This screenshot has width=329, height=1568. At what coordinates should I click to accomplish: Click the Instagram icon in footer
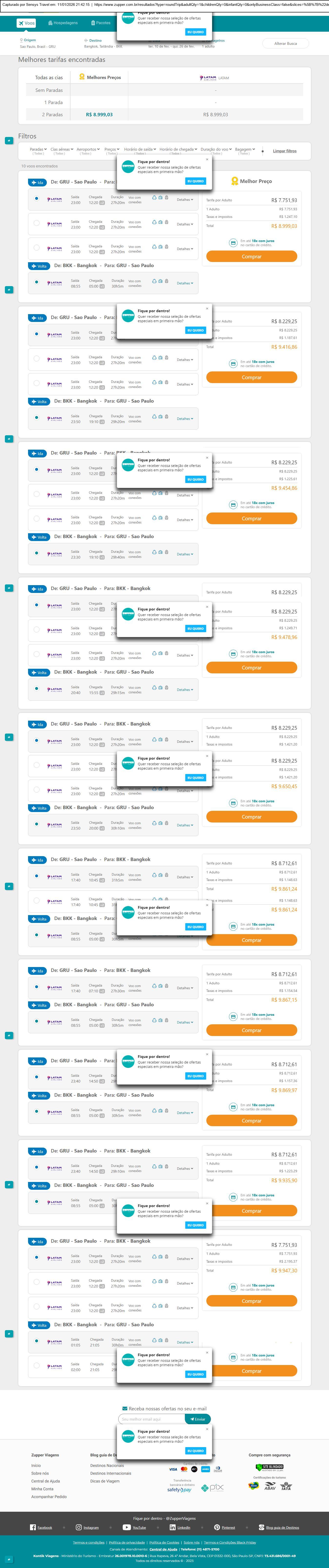79,1527
